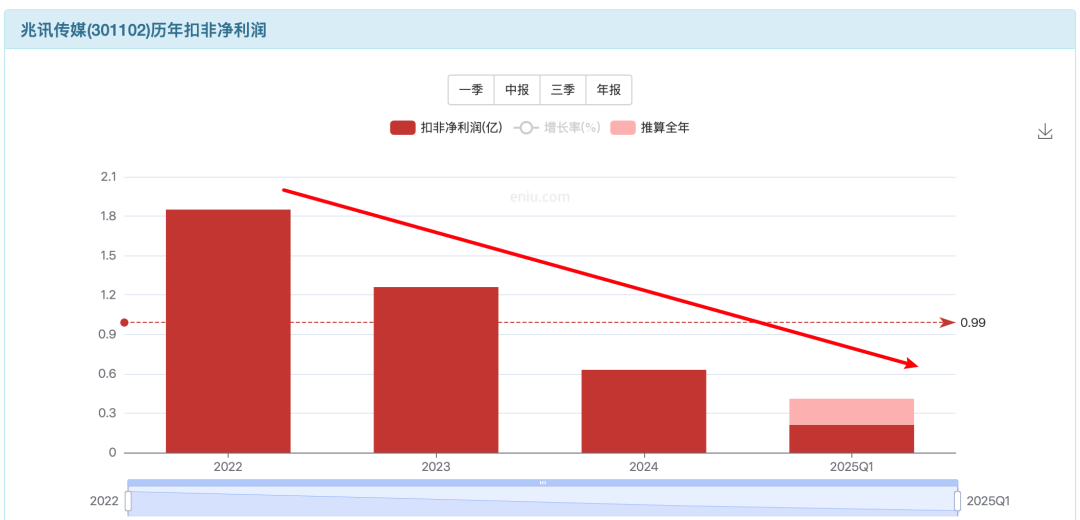The height and width of the screenshot is (520, 1080).
Task: Toggle the 扣非净利润(亿) legend series
Action: pos(446,127)
